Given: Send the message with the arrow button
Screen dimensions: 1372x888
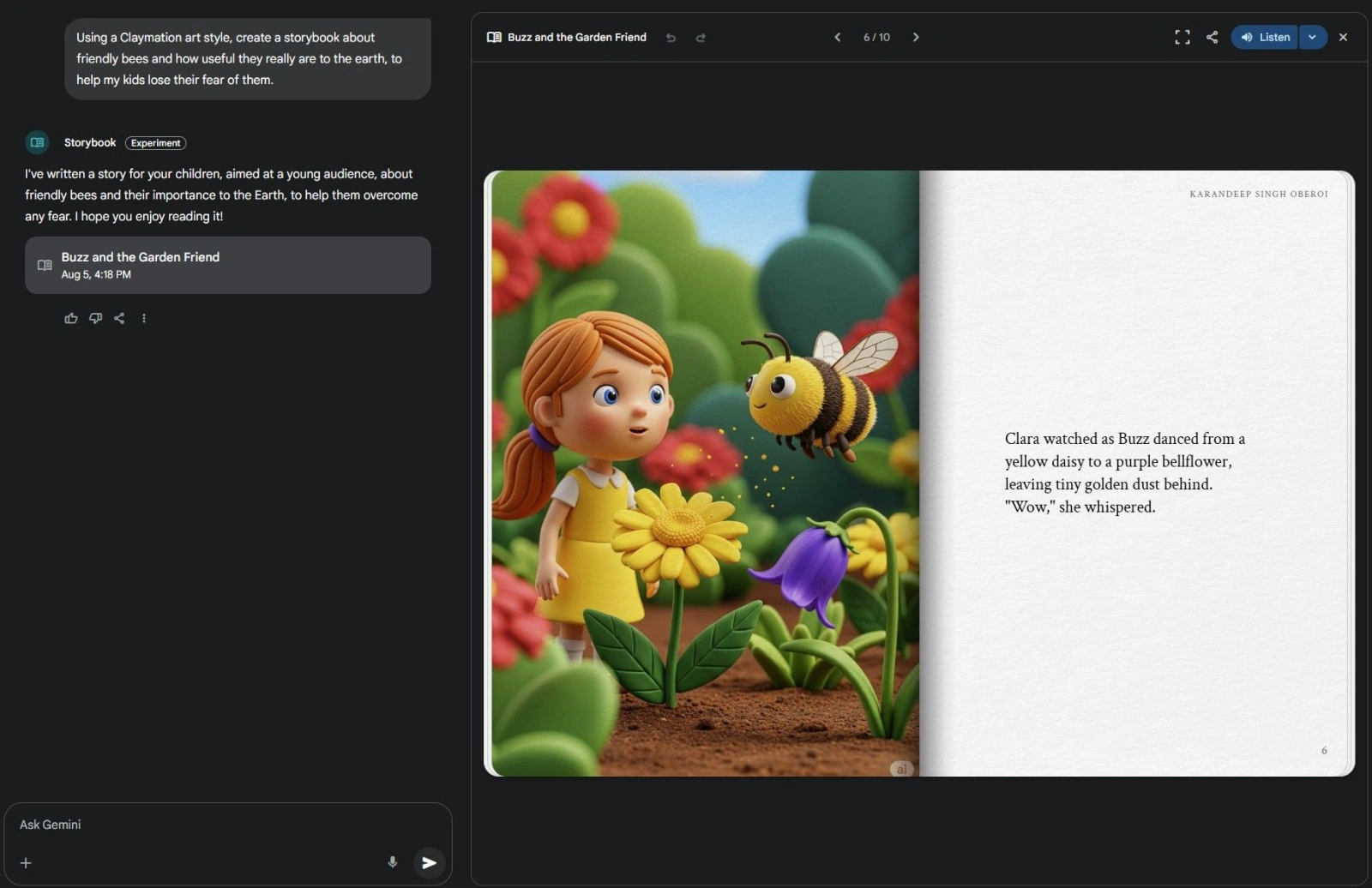Looking at the screenshot, I should click(x=429, y=862).
